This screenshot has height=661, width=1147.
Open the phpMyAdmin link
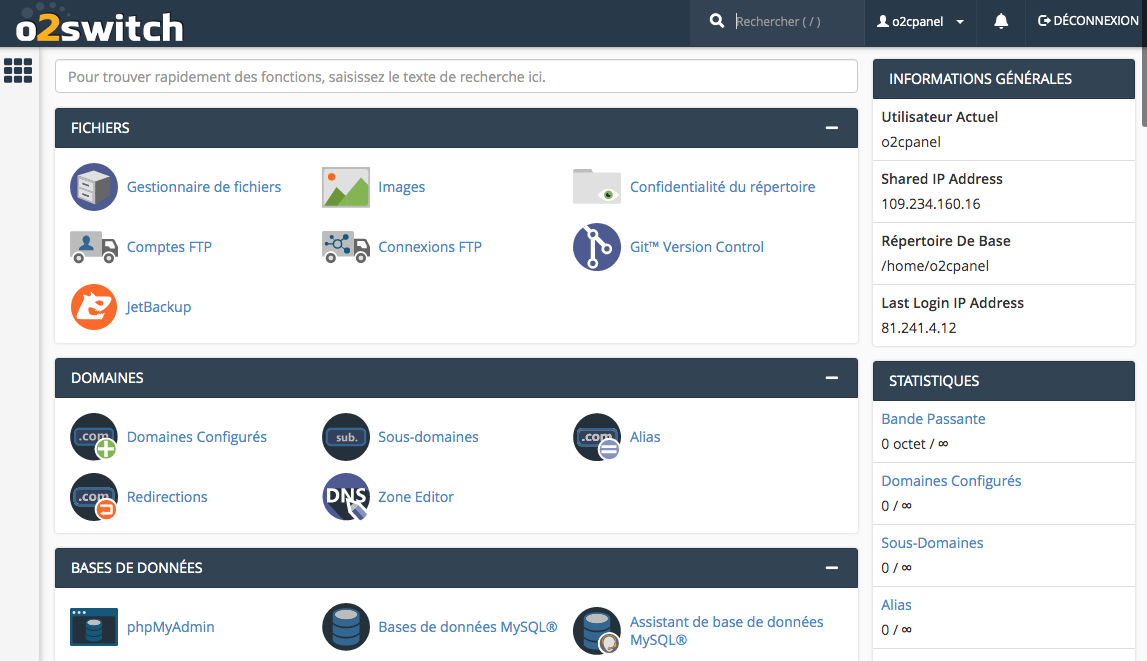[170, 627]
